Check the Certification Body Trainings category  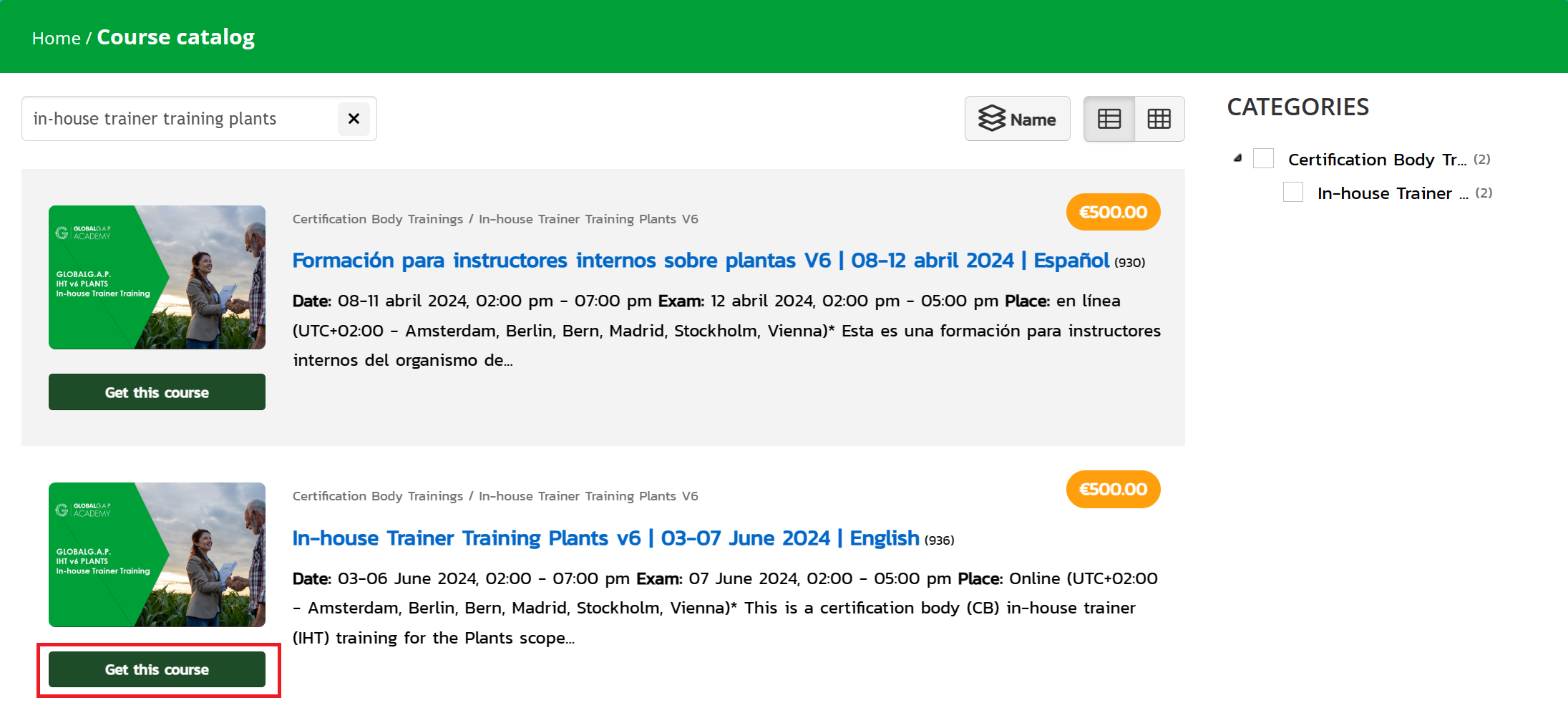coord(1263,158)
